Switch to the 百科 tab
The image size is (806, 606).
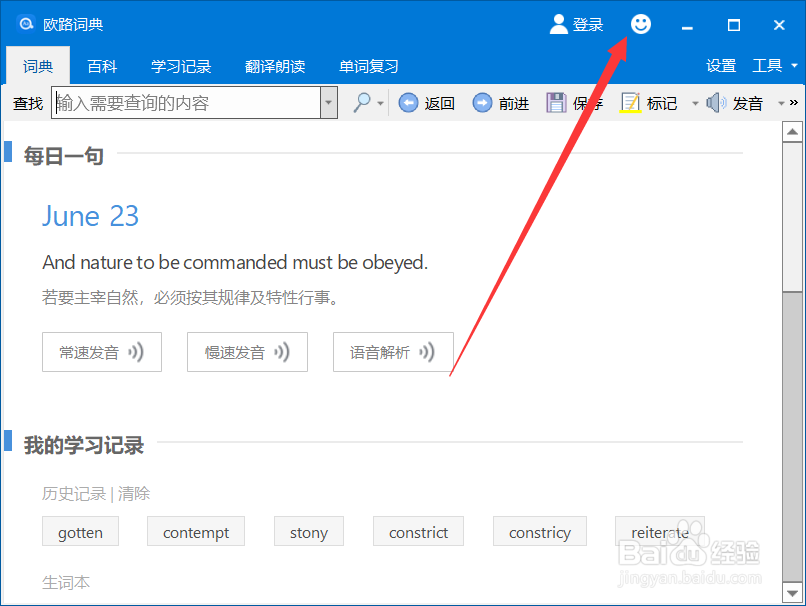[x=102, y=66]
